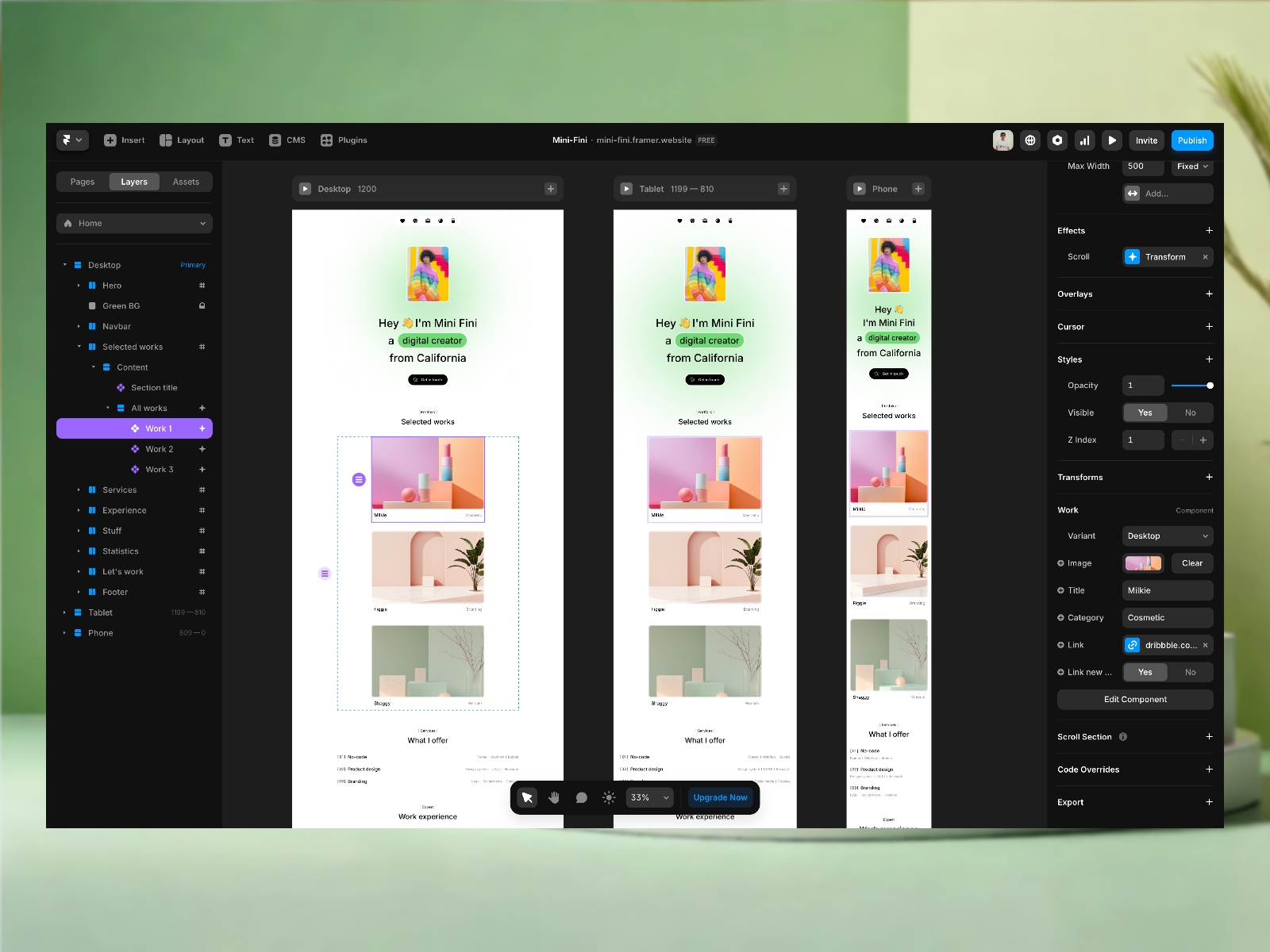Open the Home page dropdown

coord(133,223)
